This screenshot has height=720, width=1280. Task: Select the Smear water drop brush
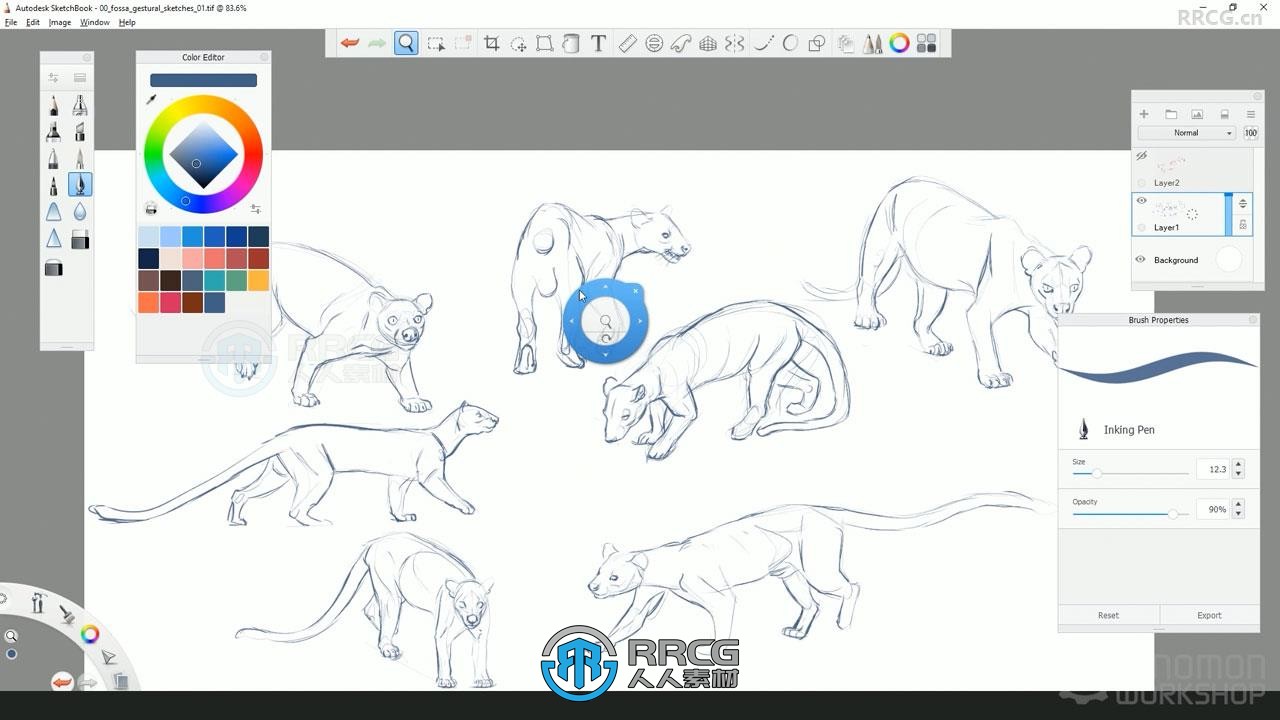80,212
